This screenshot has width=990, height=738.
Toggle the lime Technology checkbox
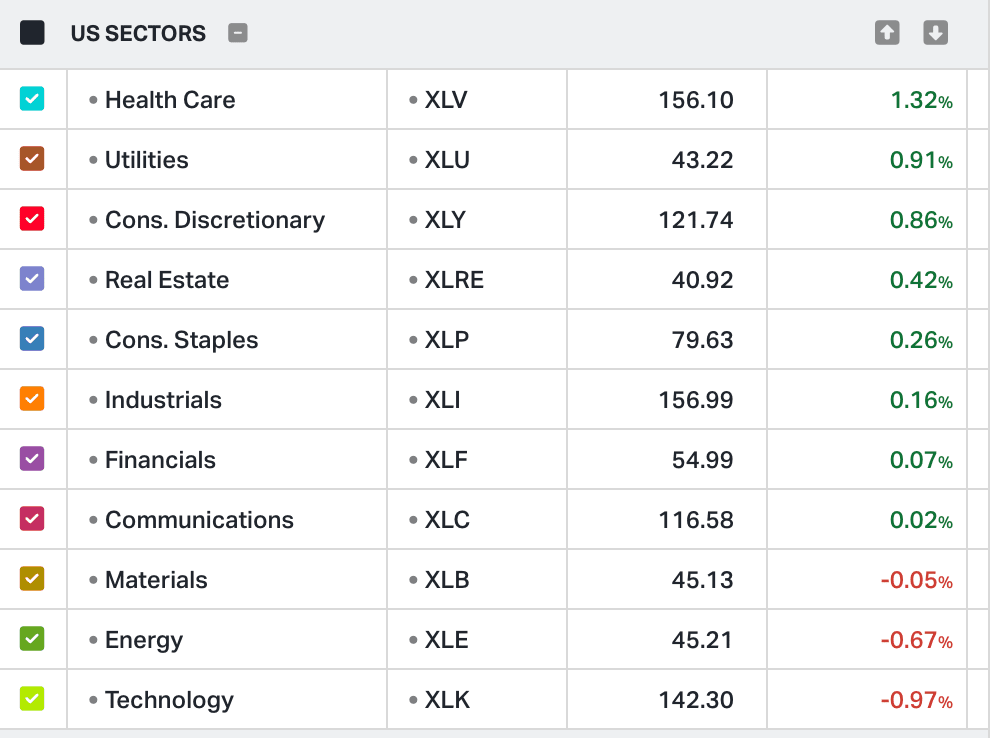click(32, 699)
